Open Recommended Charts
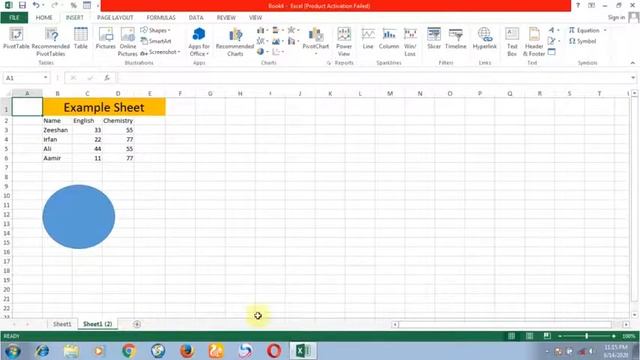640x360 pixels. point(235,42)
